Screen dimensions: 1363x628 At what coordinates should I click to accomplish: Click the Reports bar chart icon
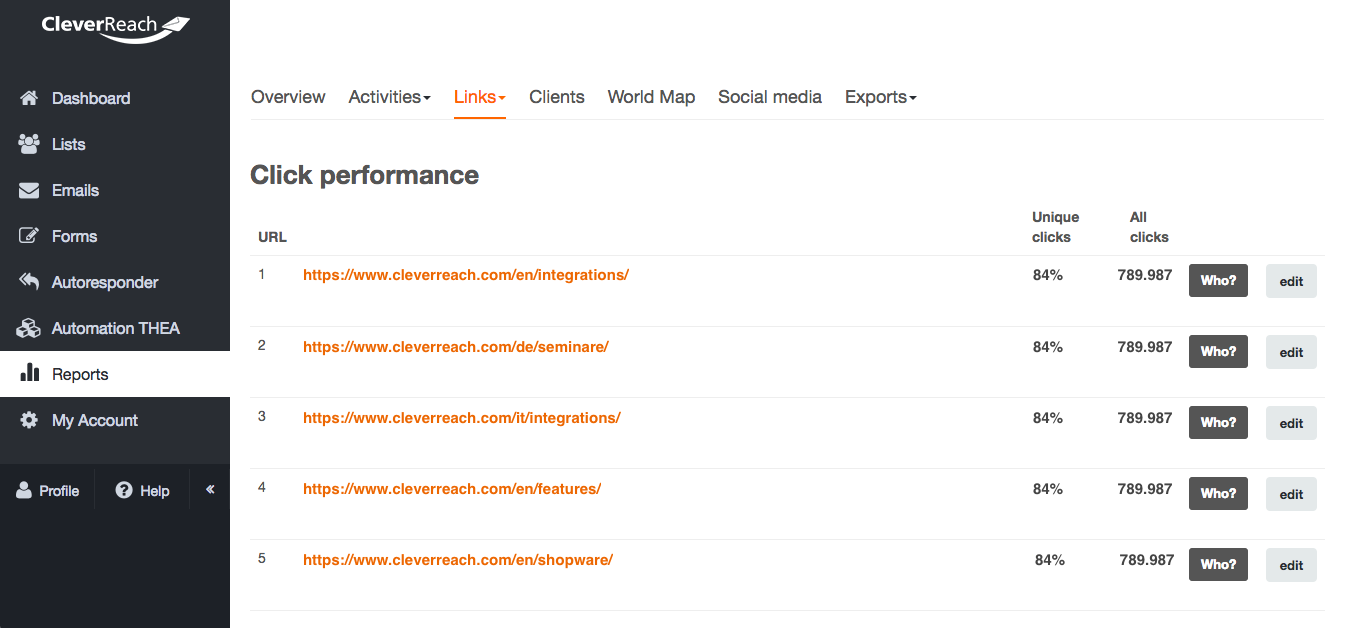pos(29,373)
